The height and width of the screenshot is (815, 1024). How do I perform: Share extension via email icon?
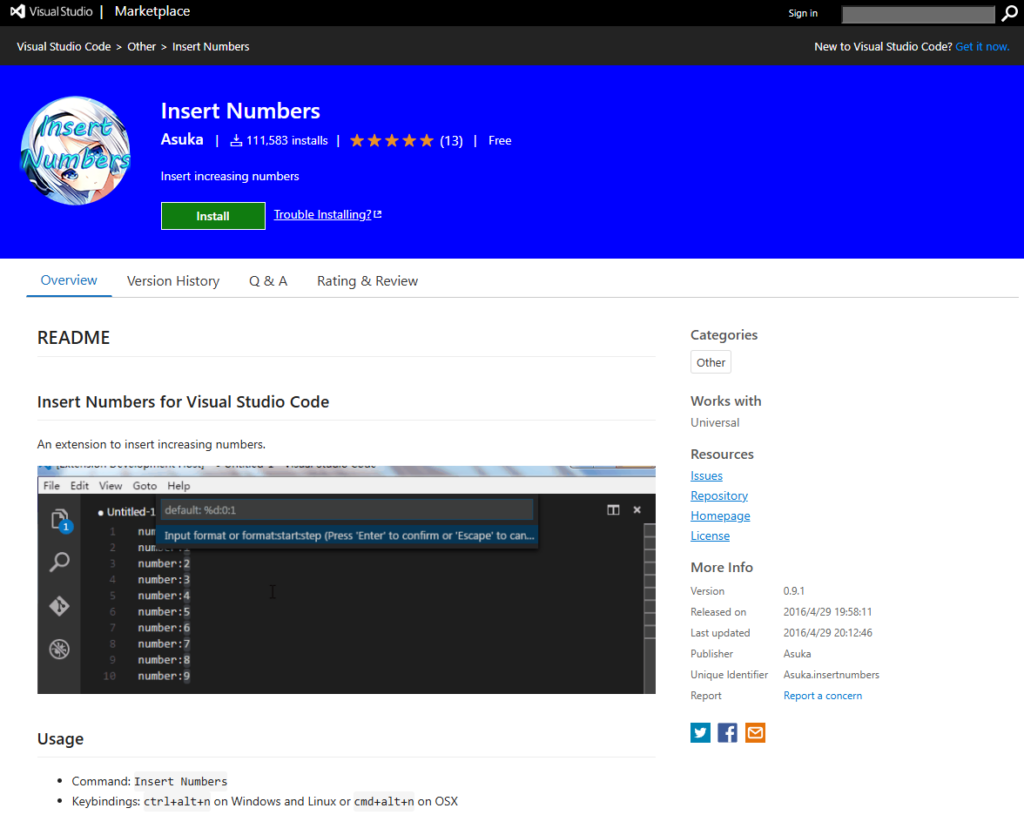755,732
